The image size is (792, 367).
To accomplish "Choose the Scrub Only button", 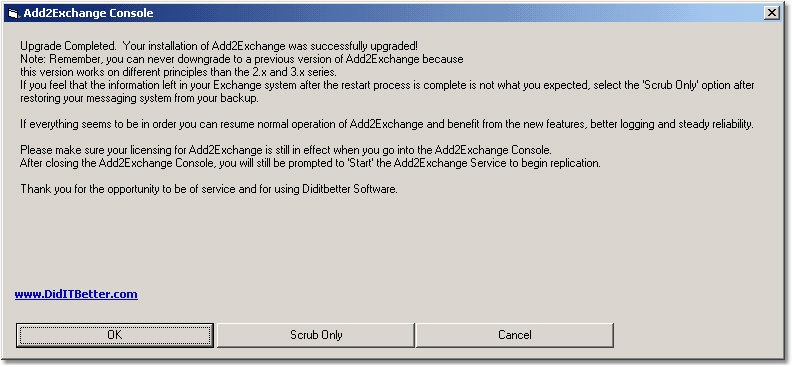I will click(316, 335).
